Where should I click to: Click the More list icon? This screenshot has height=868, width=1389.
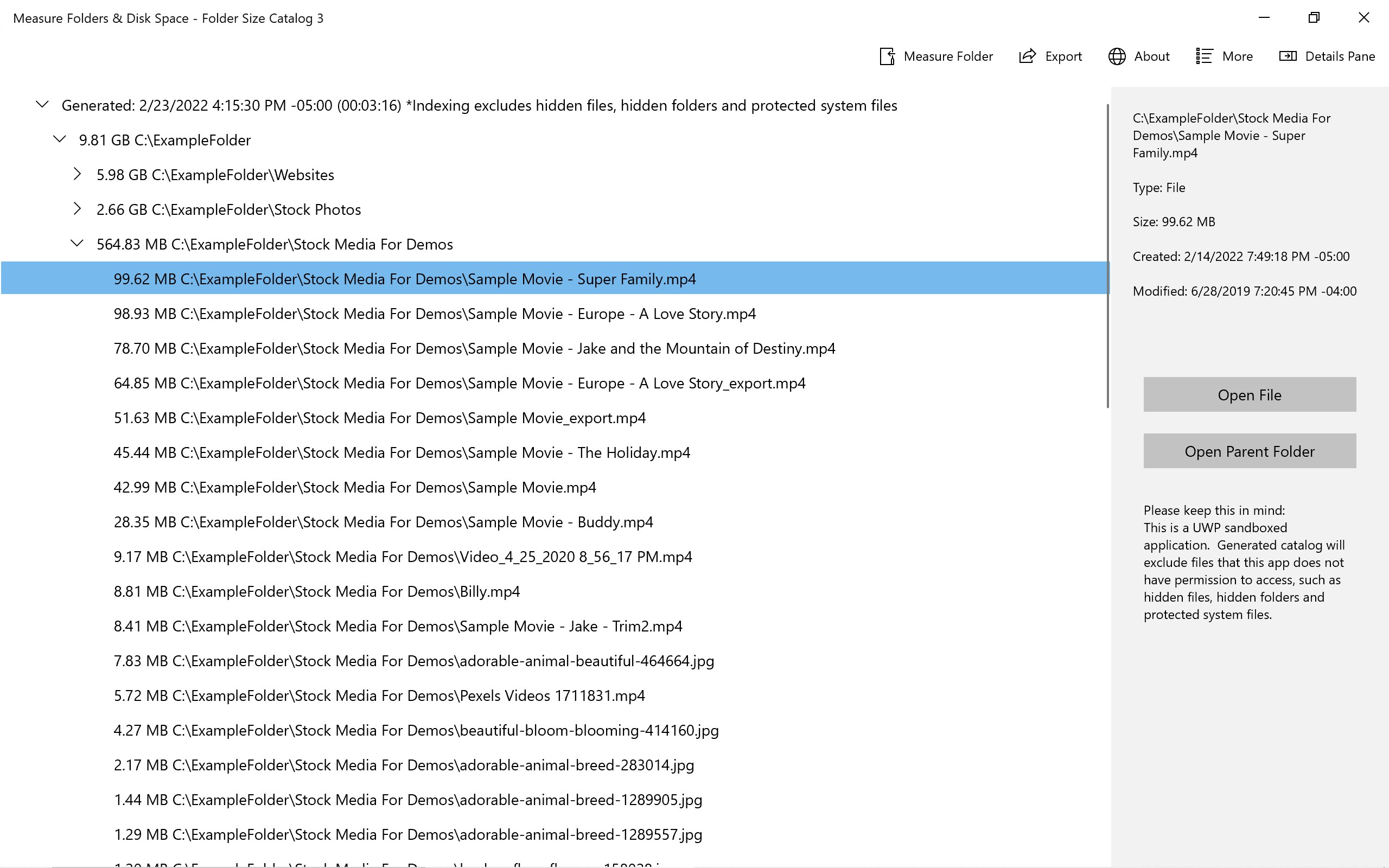coord(1203,56)
